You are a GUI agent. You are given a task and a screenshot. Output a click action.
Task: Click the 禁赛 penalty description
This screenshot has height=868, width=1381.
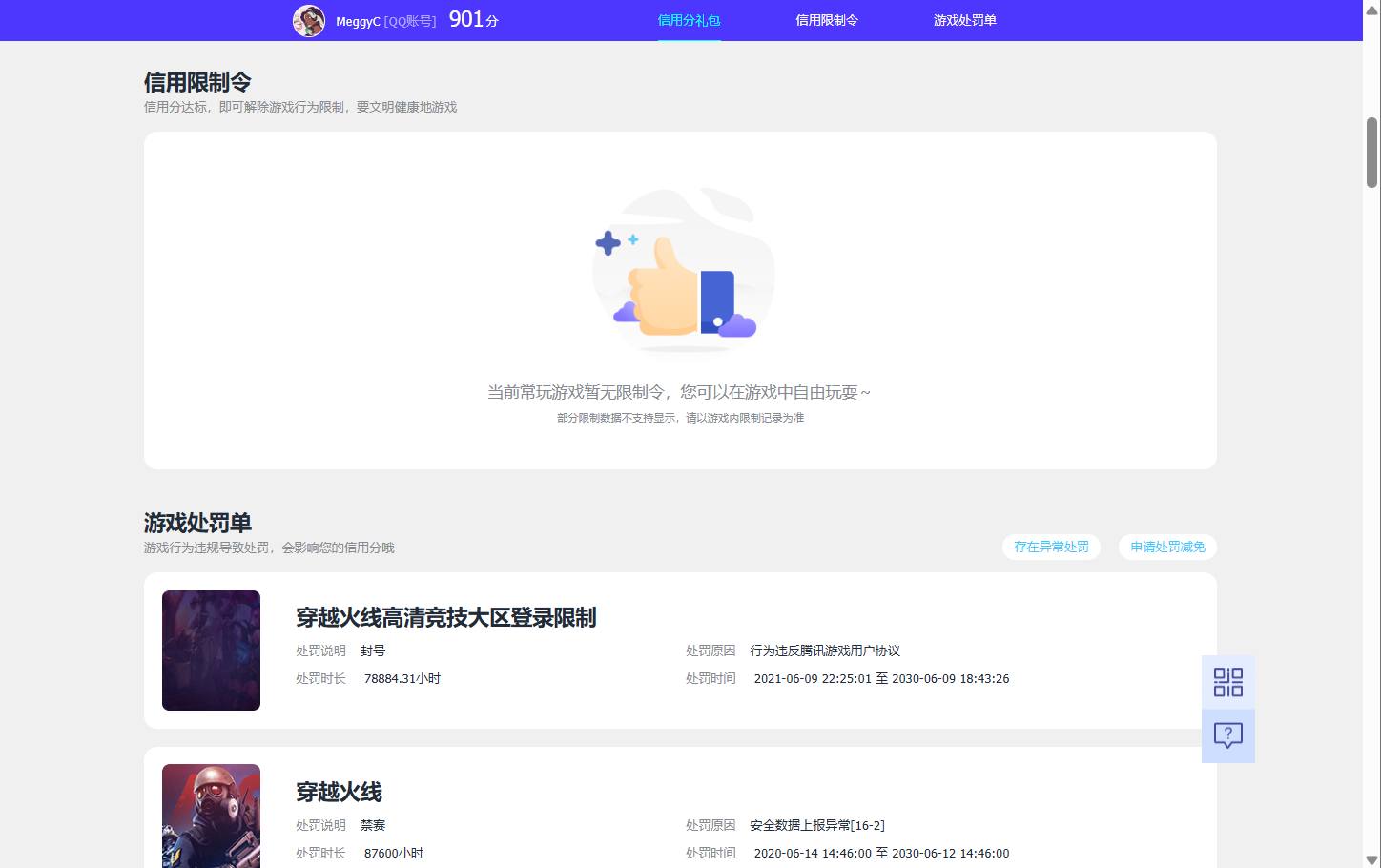coord(373,825)
